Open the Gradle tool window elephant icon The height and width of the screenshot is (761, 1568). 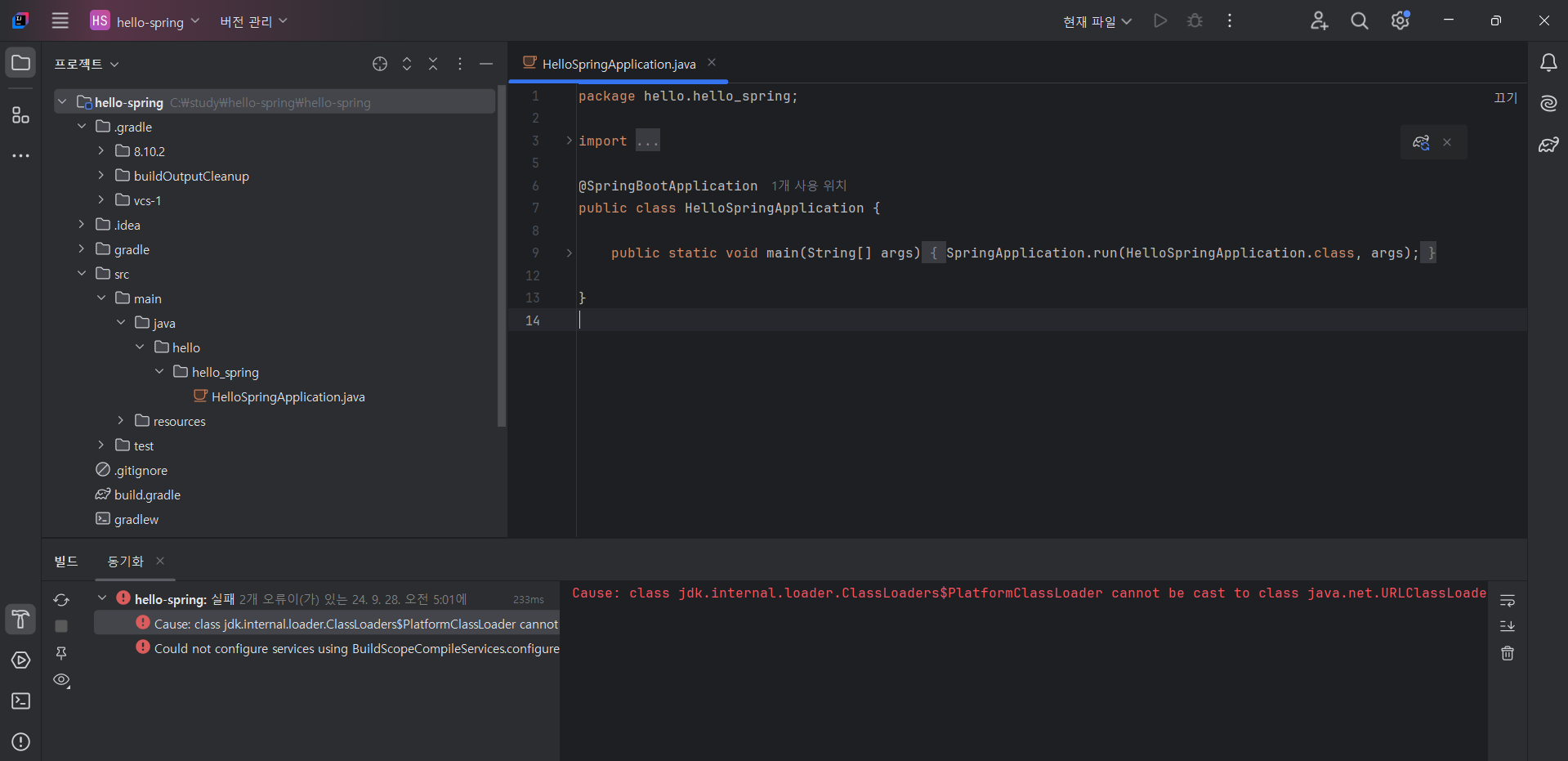(1548, 145)
